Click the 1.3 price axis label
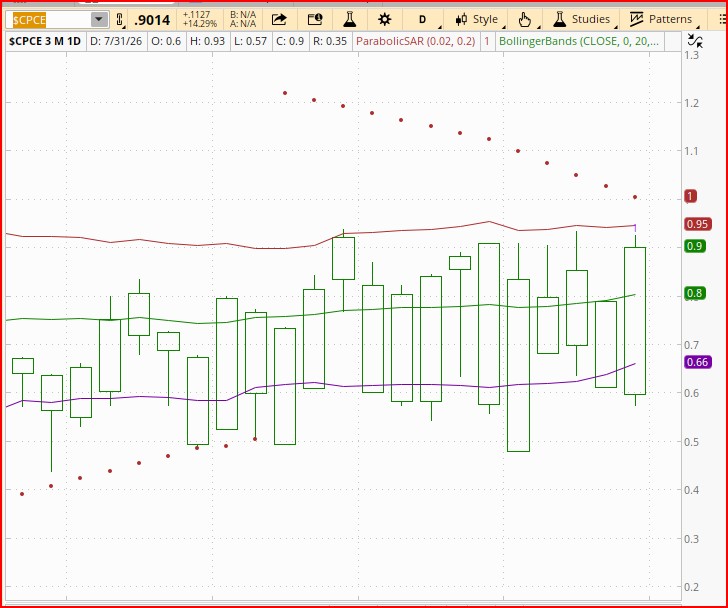Screen dimensions: 728x608 [x=692, y=55]
